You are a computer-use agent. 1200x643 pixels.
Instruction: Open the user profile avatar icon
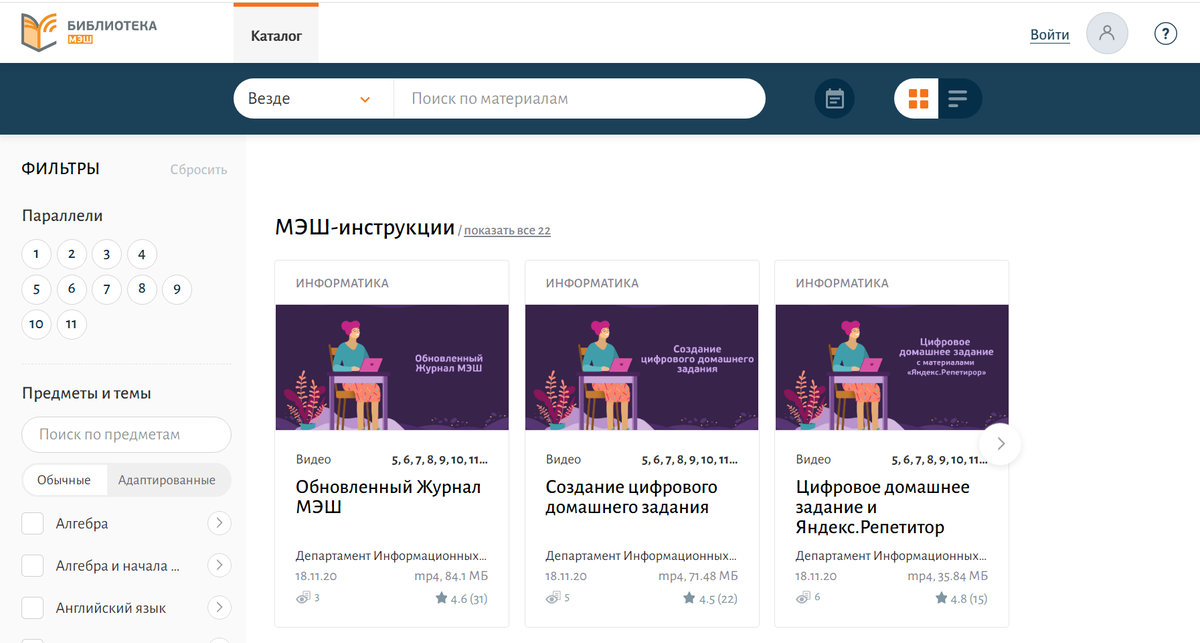1107,33
